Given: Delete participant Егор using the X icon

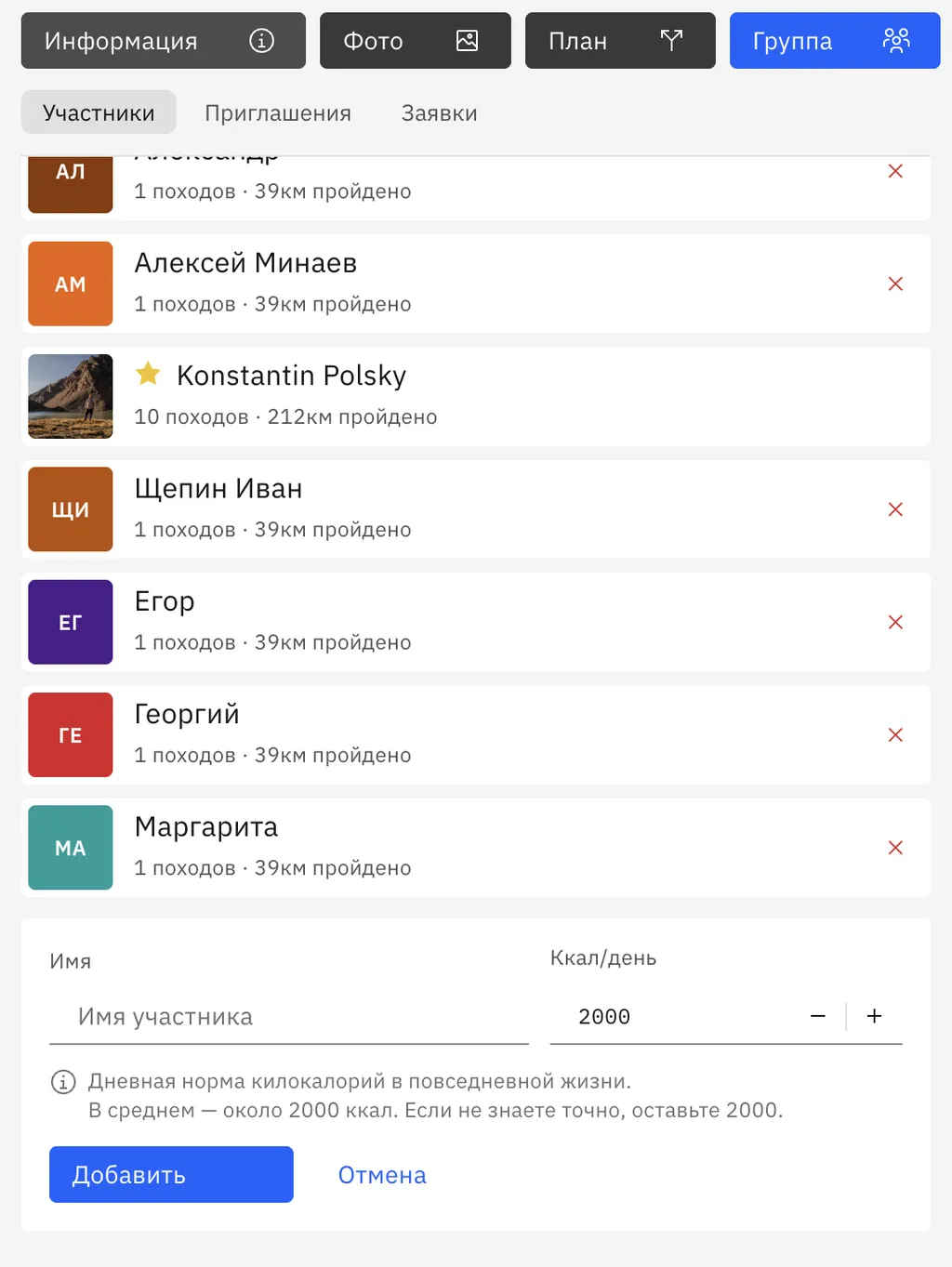Looking at the screenshot, I should [x=895, y=622].
